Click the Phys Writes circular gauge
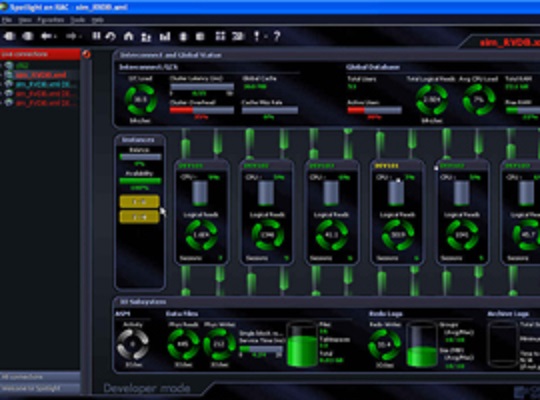Screen dimensions: 540x400 [x=219, y=344]
